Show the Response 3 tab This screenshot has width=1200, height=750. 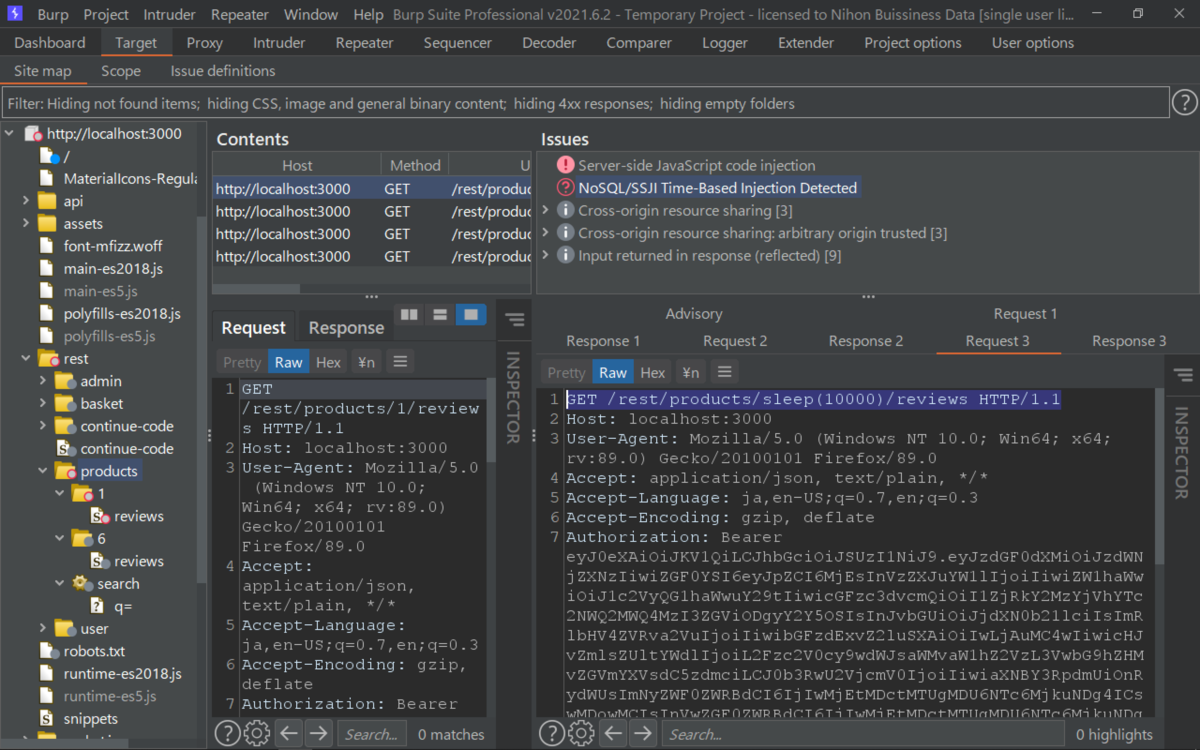[x=1129, y=341]
